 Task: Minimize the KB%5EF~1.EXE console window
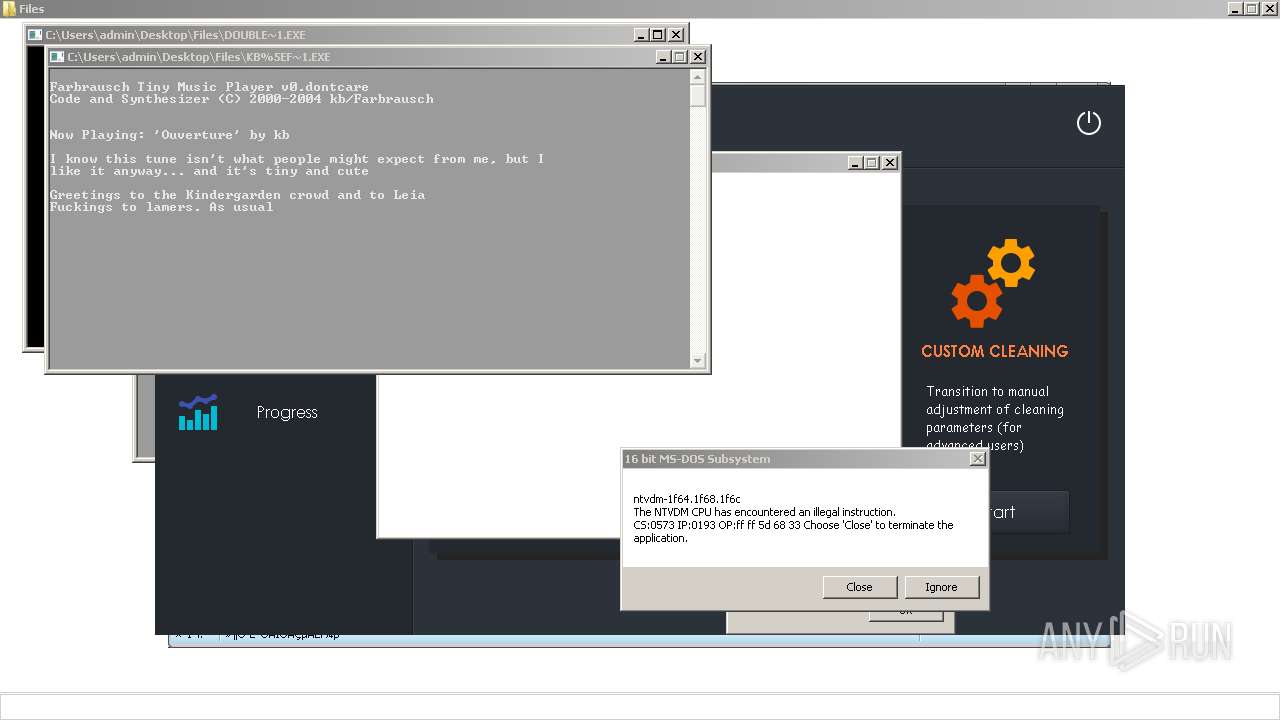(663, 57)
